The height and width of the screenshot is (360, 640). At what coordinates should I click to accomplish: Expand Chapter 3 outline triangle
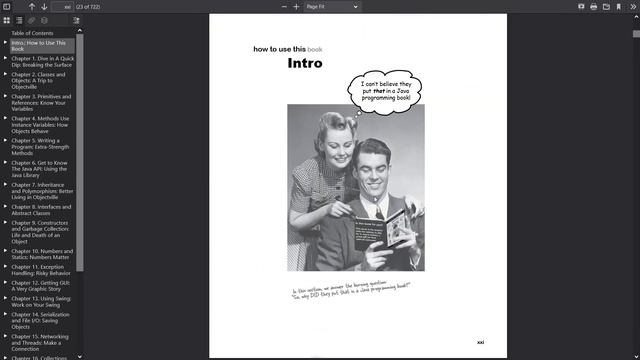[5, 96]
